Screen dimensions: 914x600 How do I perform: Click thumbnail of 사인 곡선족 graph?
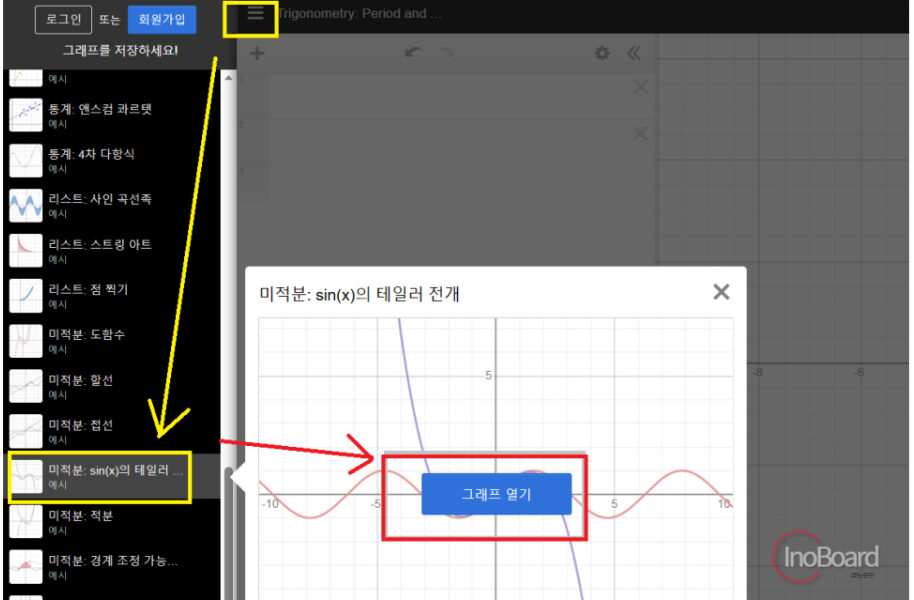pos(26,205)
